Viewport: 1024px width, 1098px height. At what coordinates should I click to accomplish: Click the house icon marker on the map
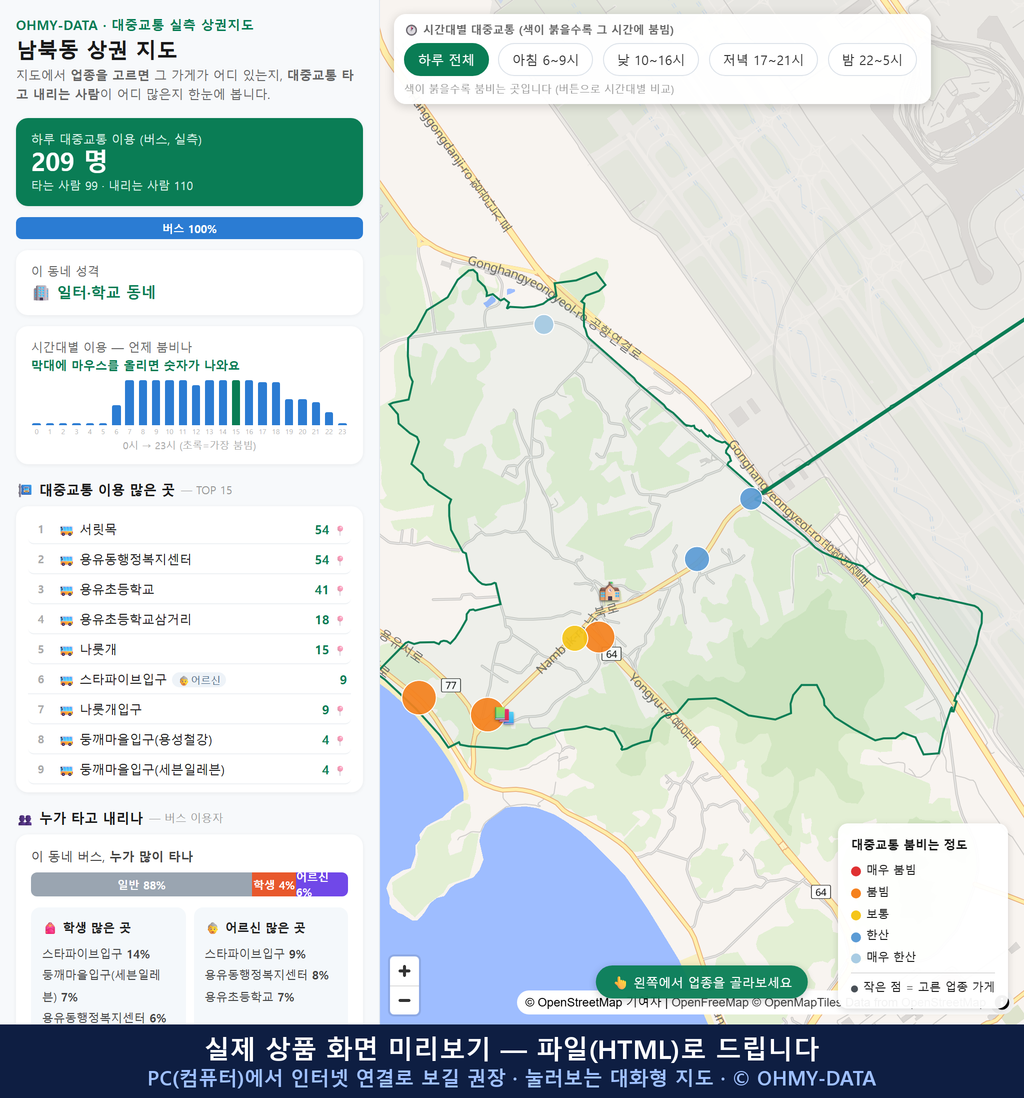(609, 592)
